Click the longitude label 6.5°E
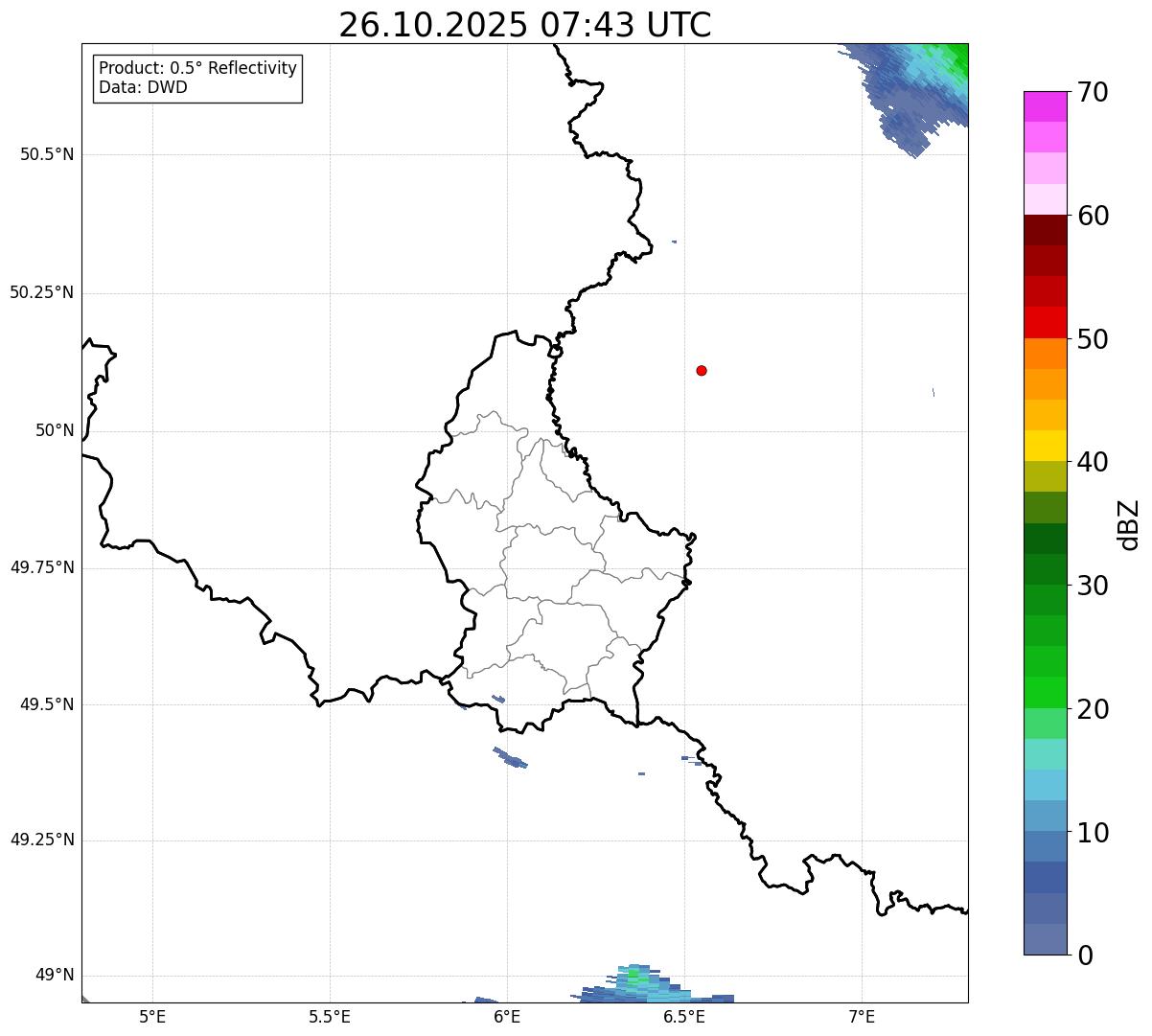 (684, 1017)
